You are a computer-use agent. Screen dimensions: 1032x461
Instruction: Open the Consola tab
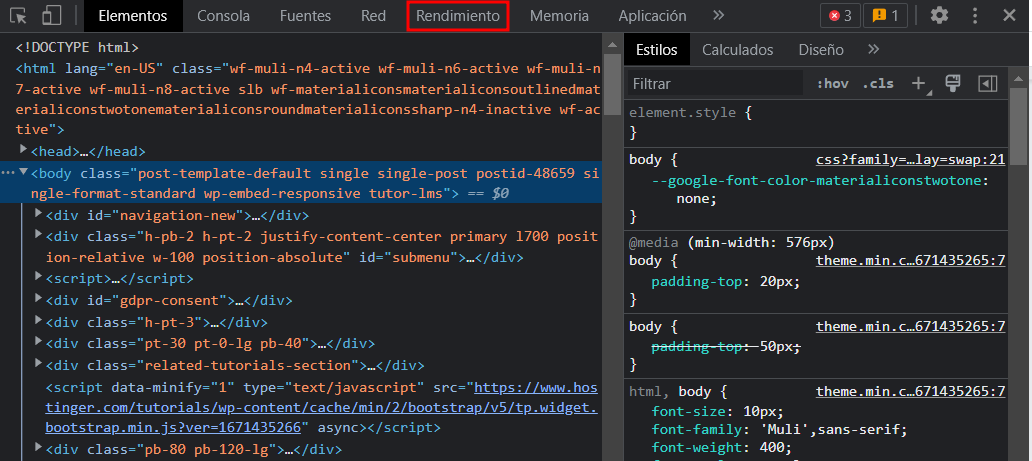tap(224, 16)
